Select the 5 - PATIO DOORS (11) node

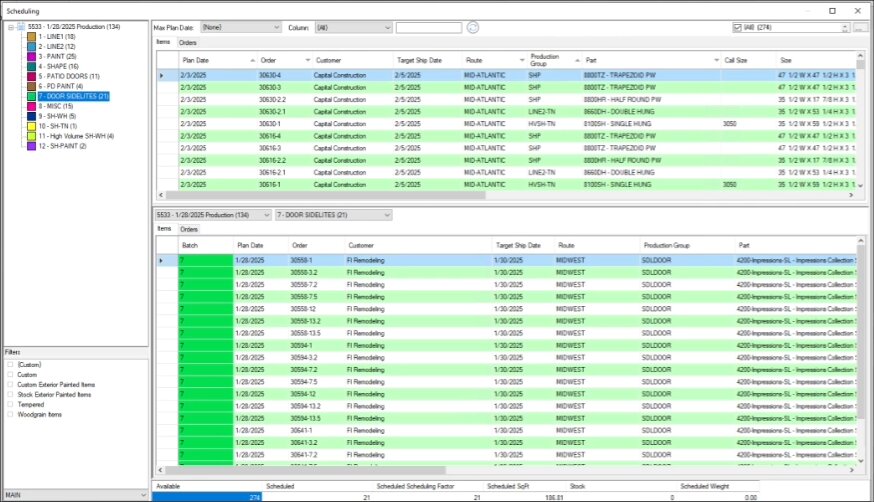pos(69,76)
